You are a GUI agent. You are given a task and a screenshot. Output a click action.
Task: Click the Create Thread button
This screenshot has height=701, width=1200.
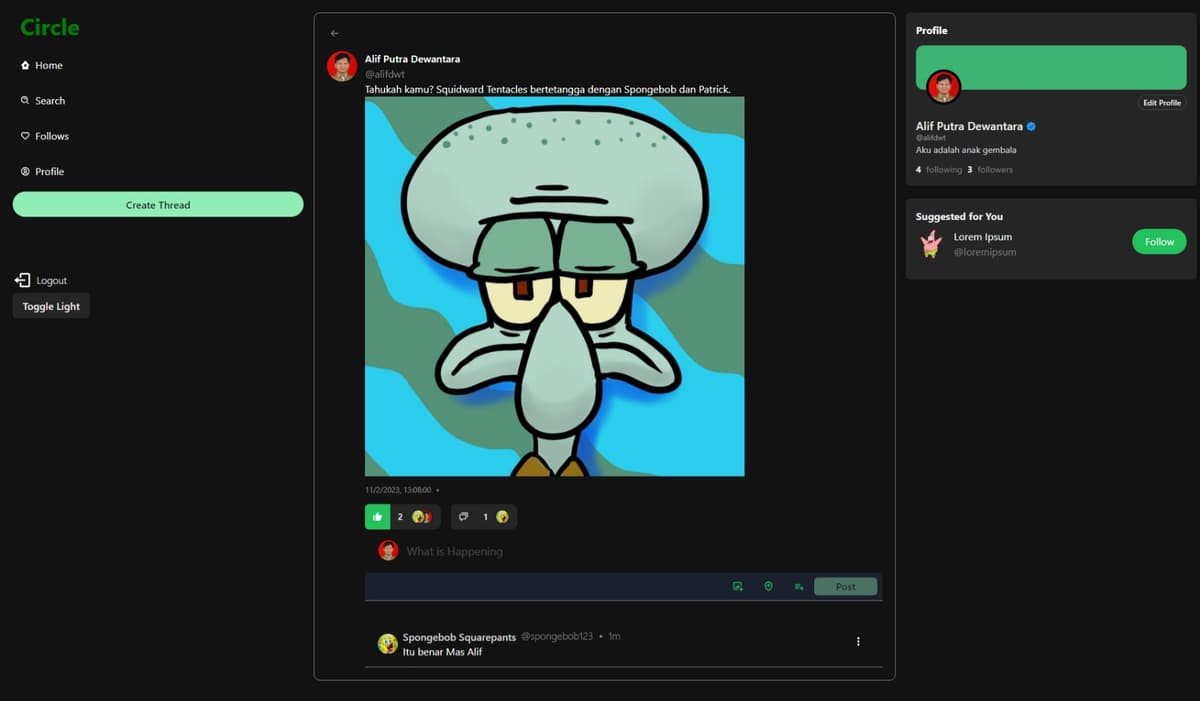pos(158,204)
